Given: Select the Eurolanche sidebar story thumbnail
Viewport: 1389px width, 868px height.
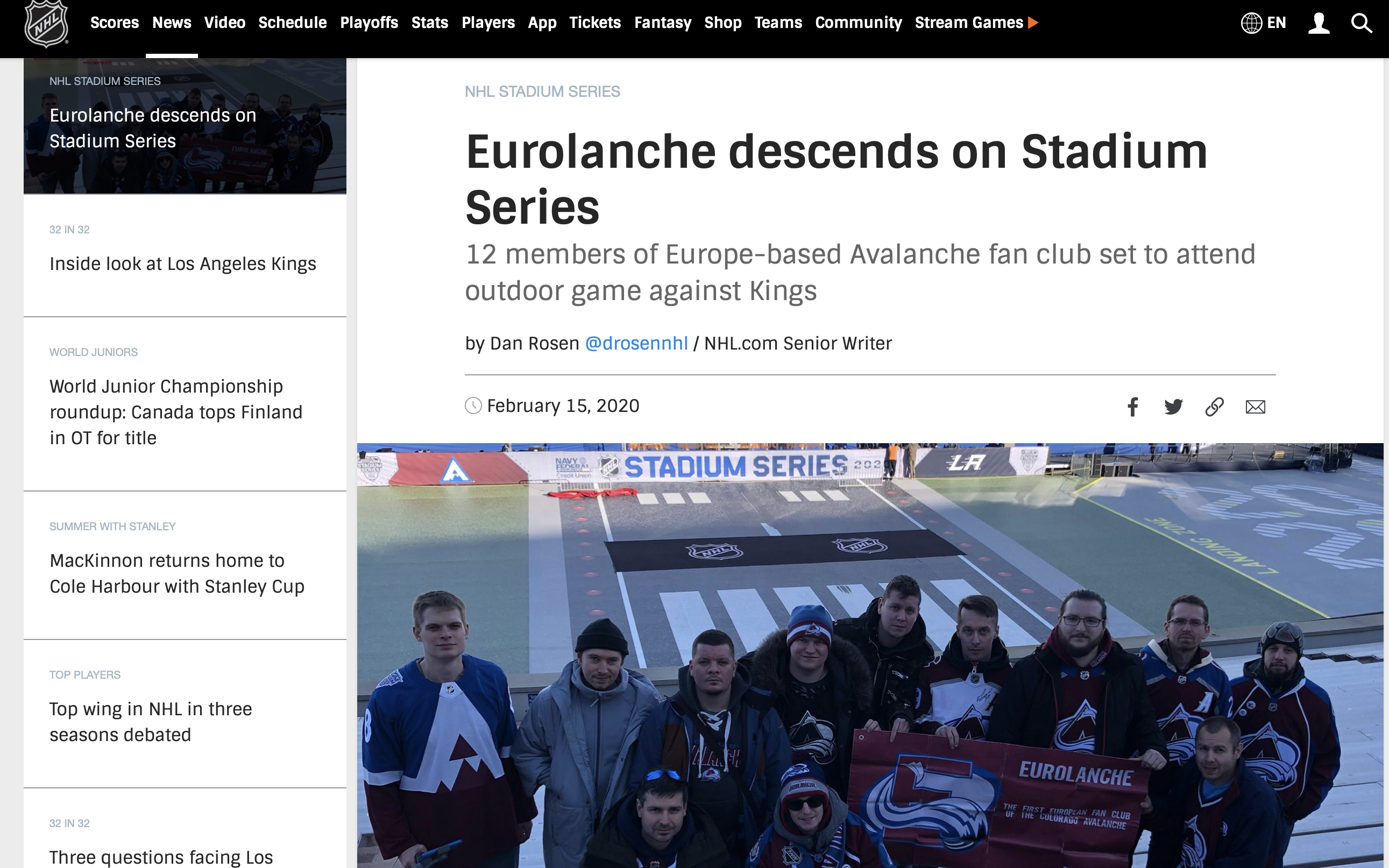Looking at the screenshot, I should tap(185, 126).
